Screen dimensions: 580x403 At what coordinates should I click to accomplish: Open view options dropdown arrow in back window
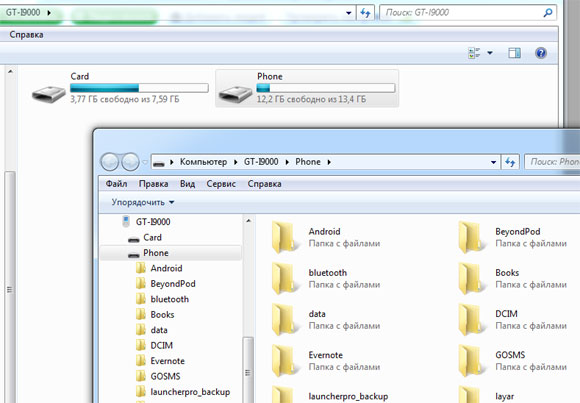[x=490, y=53]
